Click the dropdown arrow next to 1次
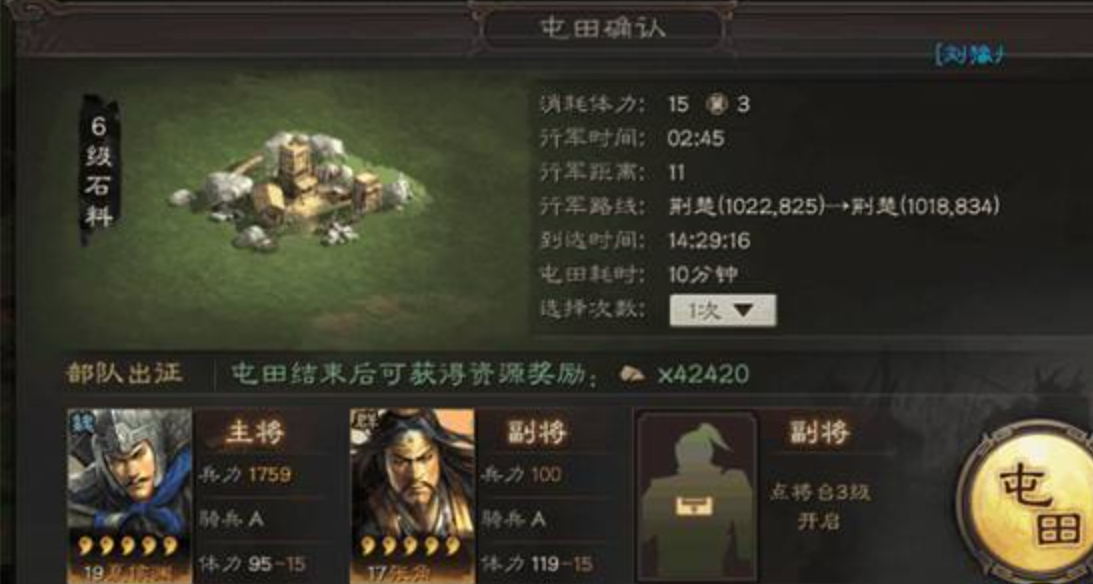1093x584 pixels. [x=744, y=310]
